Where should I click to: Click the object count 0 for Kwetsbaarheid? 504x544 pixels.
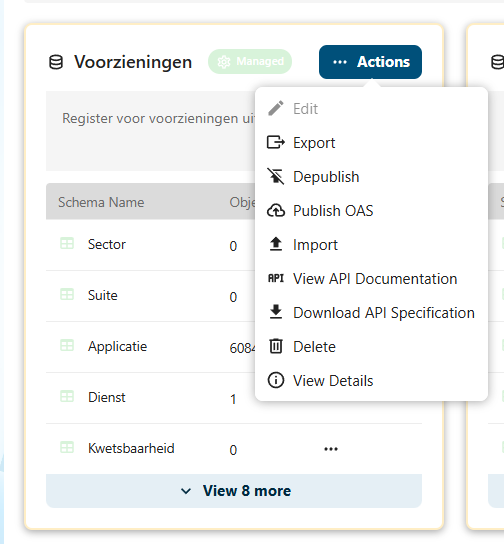233,450
